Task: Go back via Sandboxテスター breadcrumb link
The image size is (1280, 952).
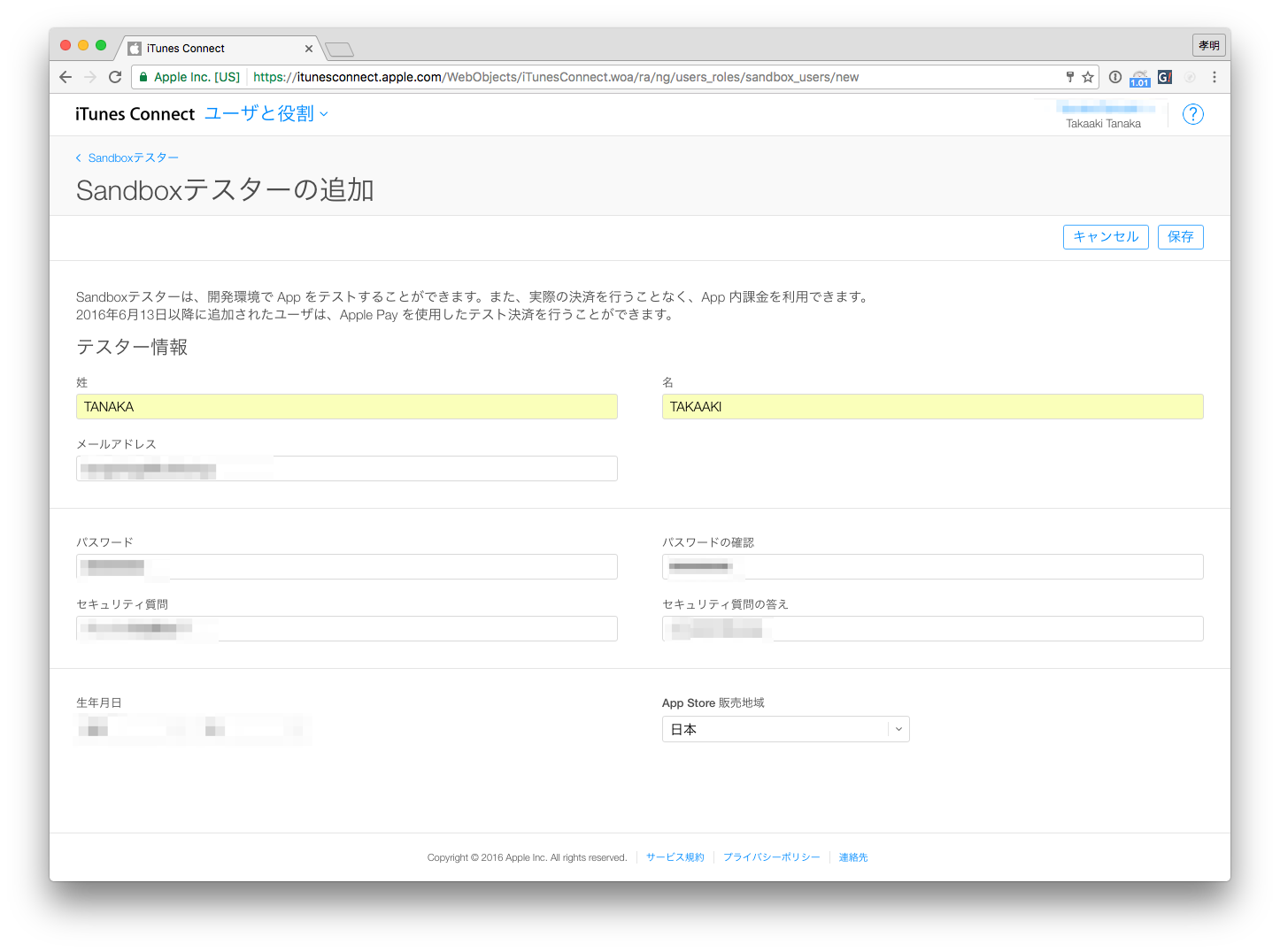Action: [x=132, y=157]
